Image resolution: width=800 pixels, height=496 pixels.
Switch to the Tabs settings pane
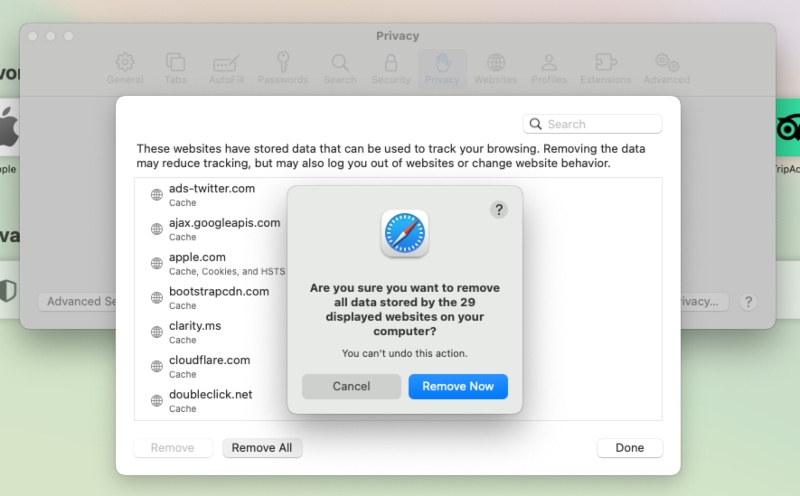click(x=175, y=69)
